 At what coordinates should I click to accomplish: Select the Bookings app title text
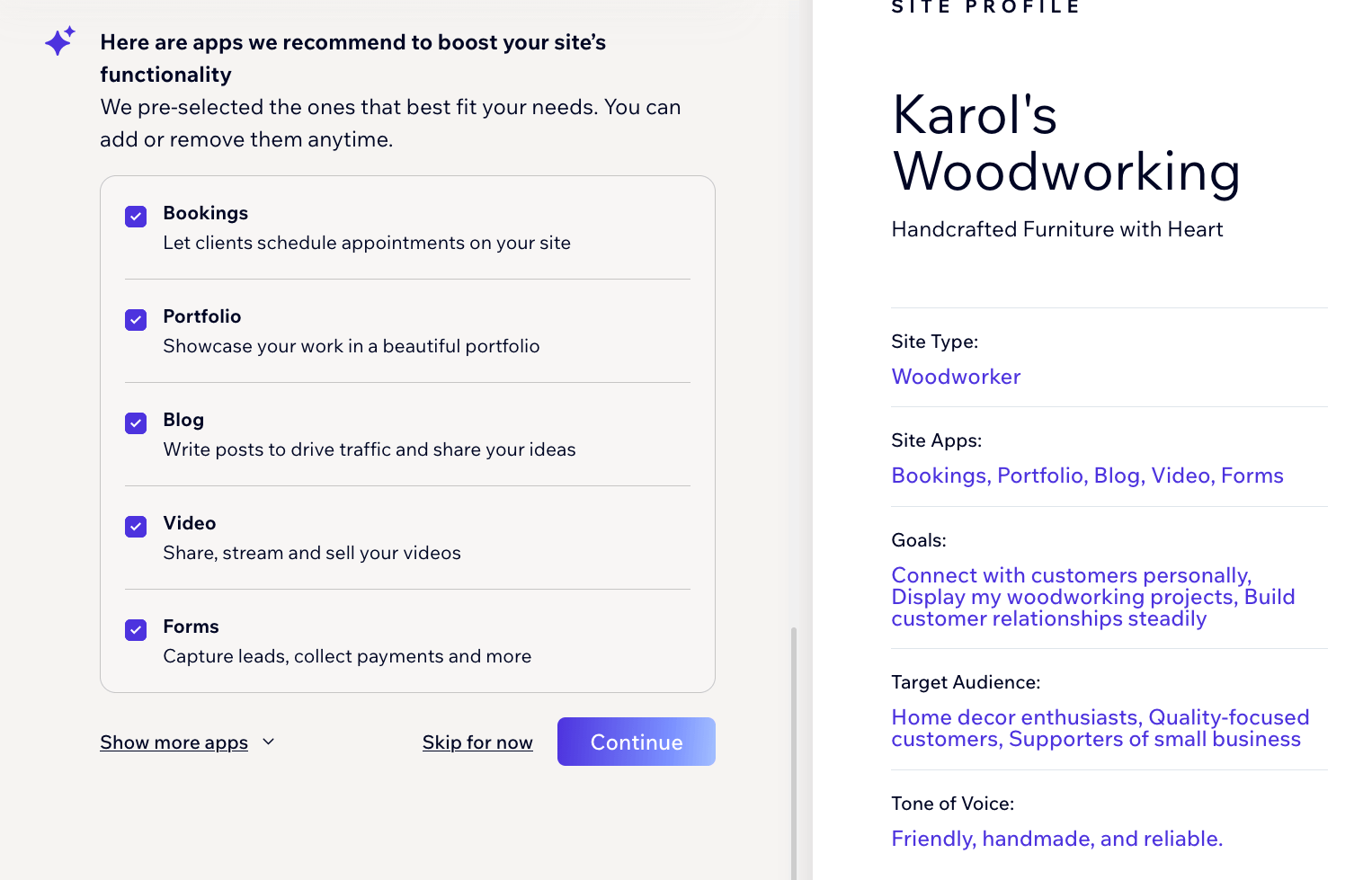click(x=205, y=213)
